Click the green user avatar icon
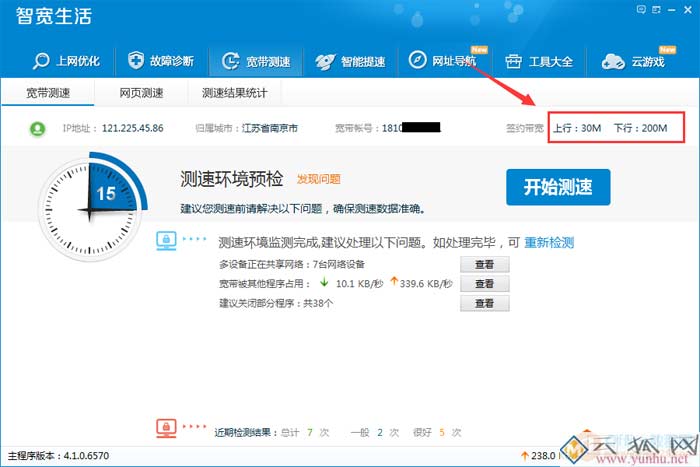Screen dimensions: 700x467 [38, 129]
